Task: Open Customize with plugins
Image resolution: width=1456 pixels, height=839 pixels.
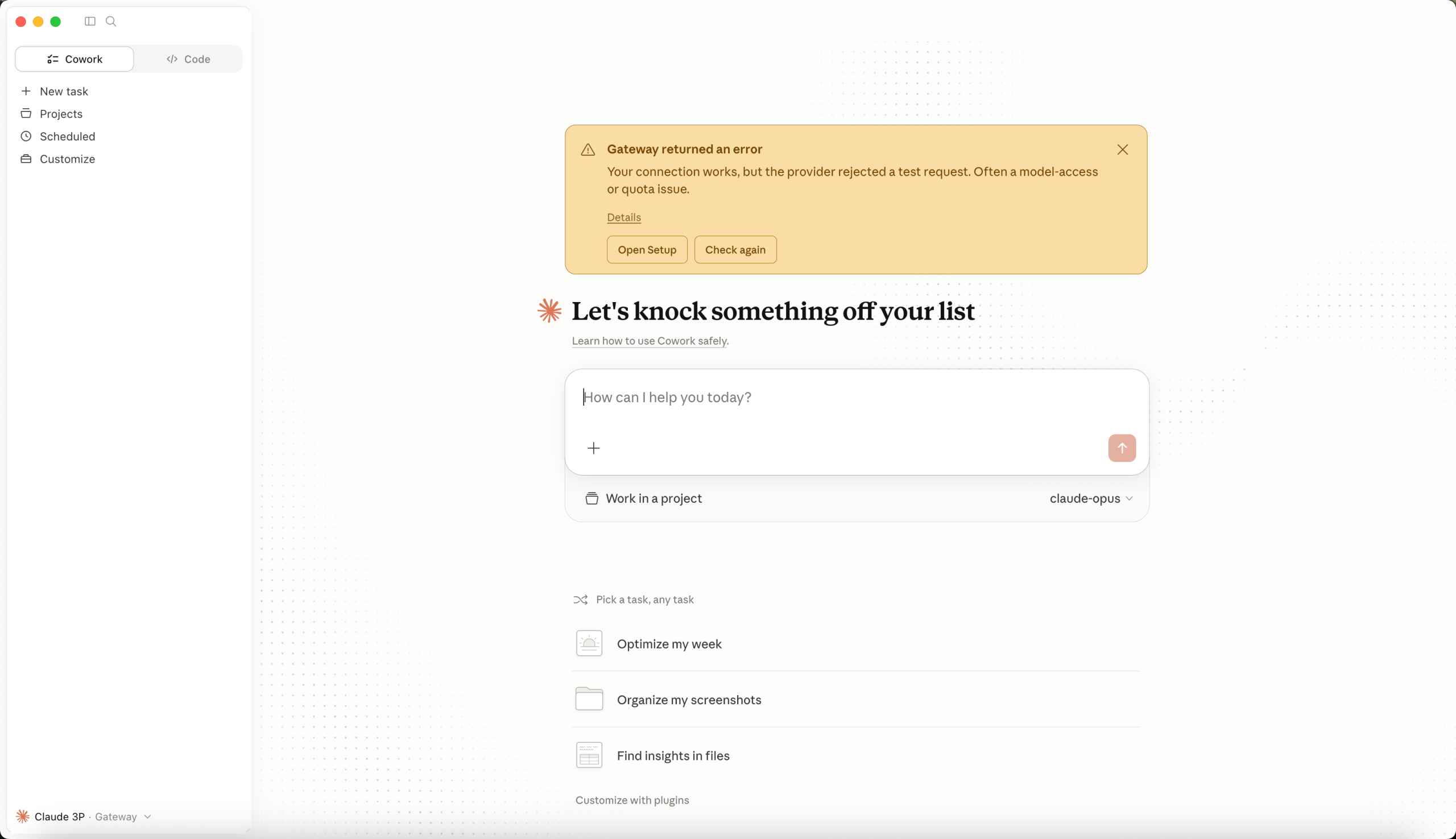Action: click(632, 800)
